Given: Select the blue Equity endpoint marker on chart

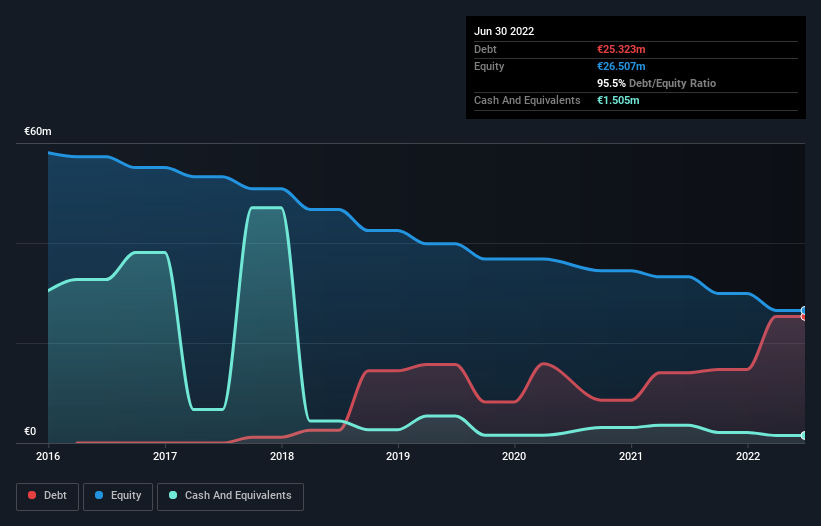Looking at the screenshot, I should click(804, 310).
